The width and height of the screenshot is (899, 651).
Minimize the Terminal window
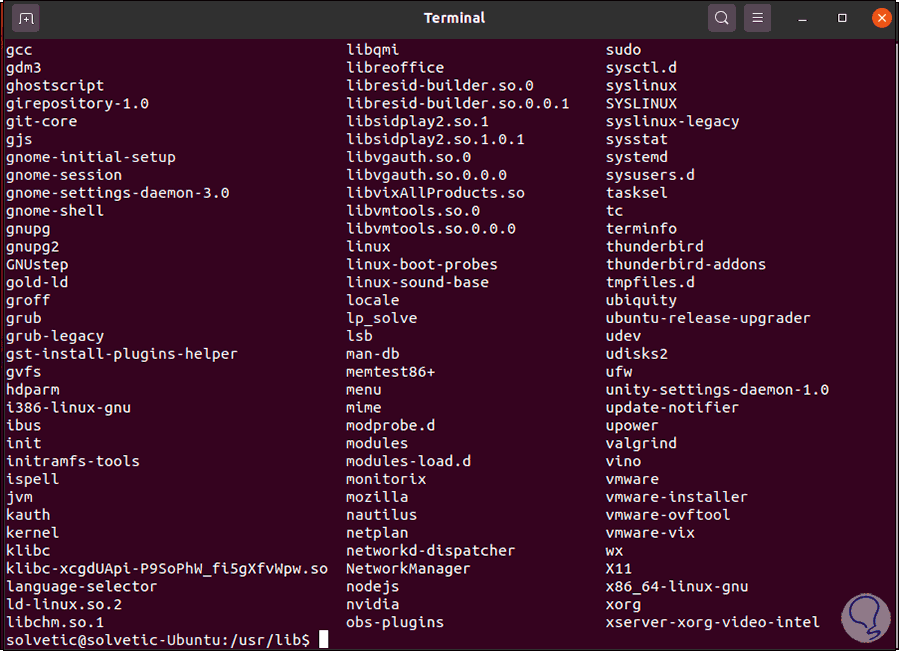point(806,18)
